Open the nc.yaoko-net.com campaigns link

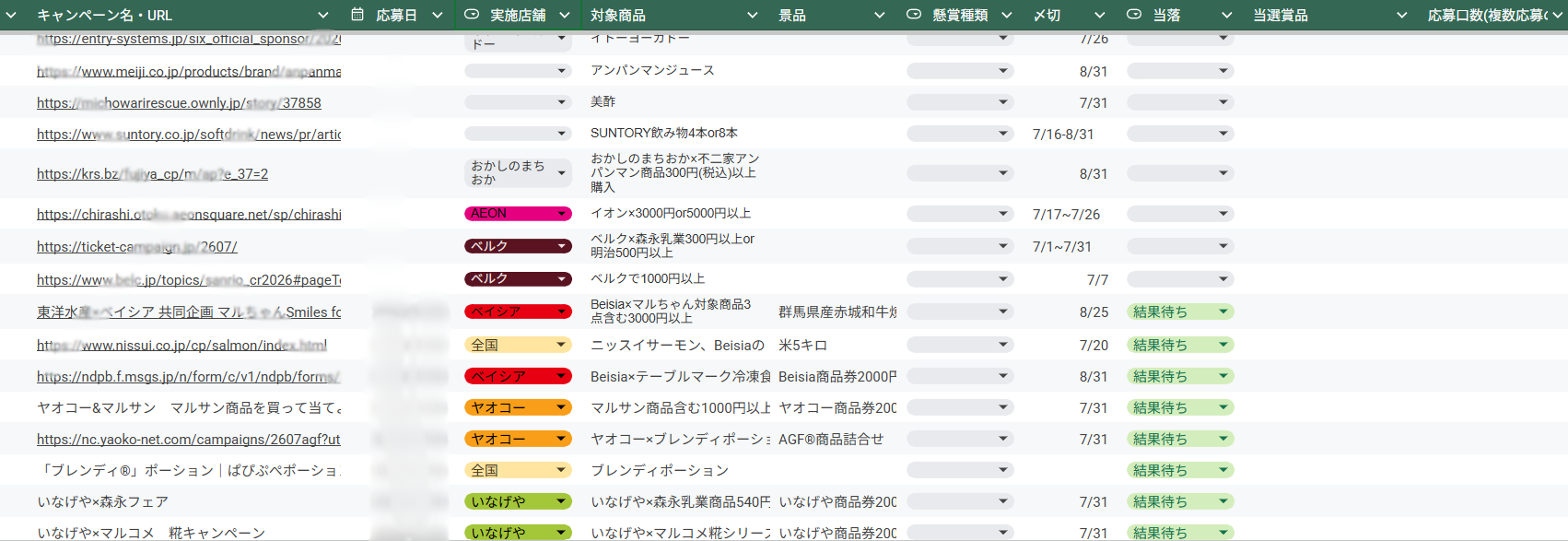pos(189,440)
